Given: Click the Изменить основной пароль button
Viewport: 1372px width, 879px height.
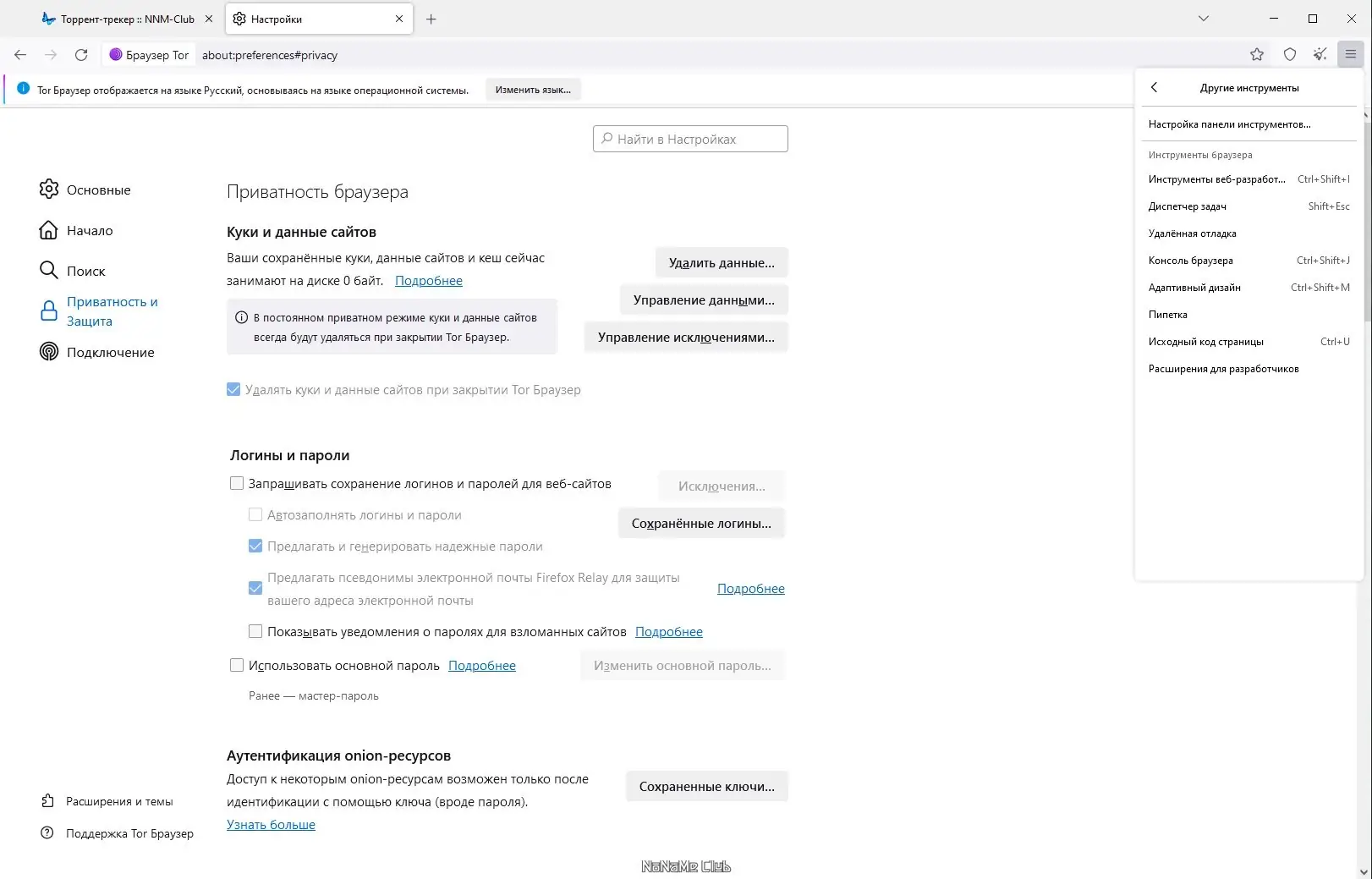Looking at the screenshot, I should tap(683, 666).
